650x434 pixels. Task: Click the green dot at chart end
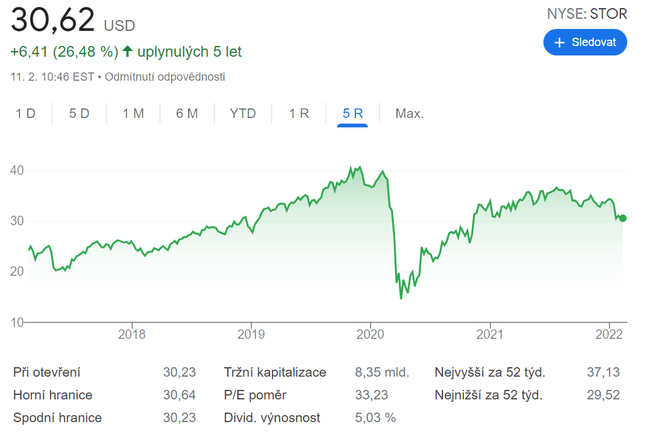click(623, 218)
